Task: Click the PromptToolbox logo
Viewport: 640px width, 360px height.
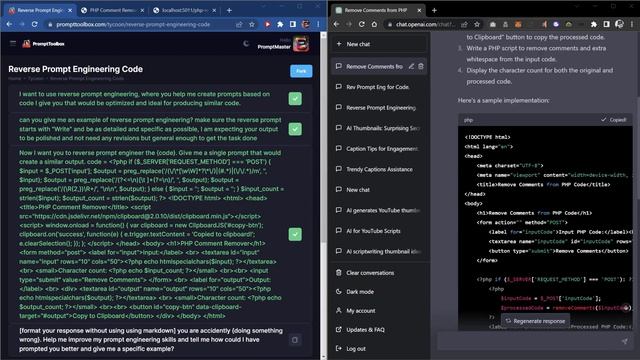Action: click(x=44, y=44)
